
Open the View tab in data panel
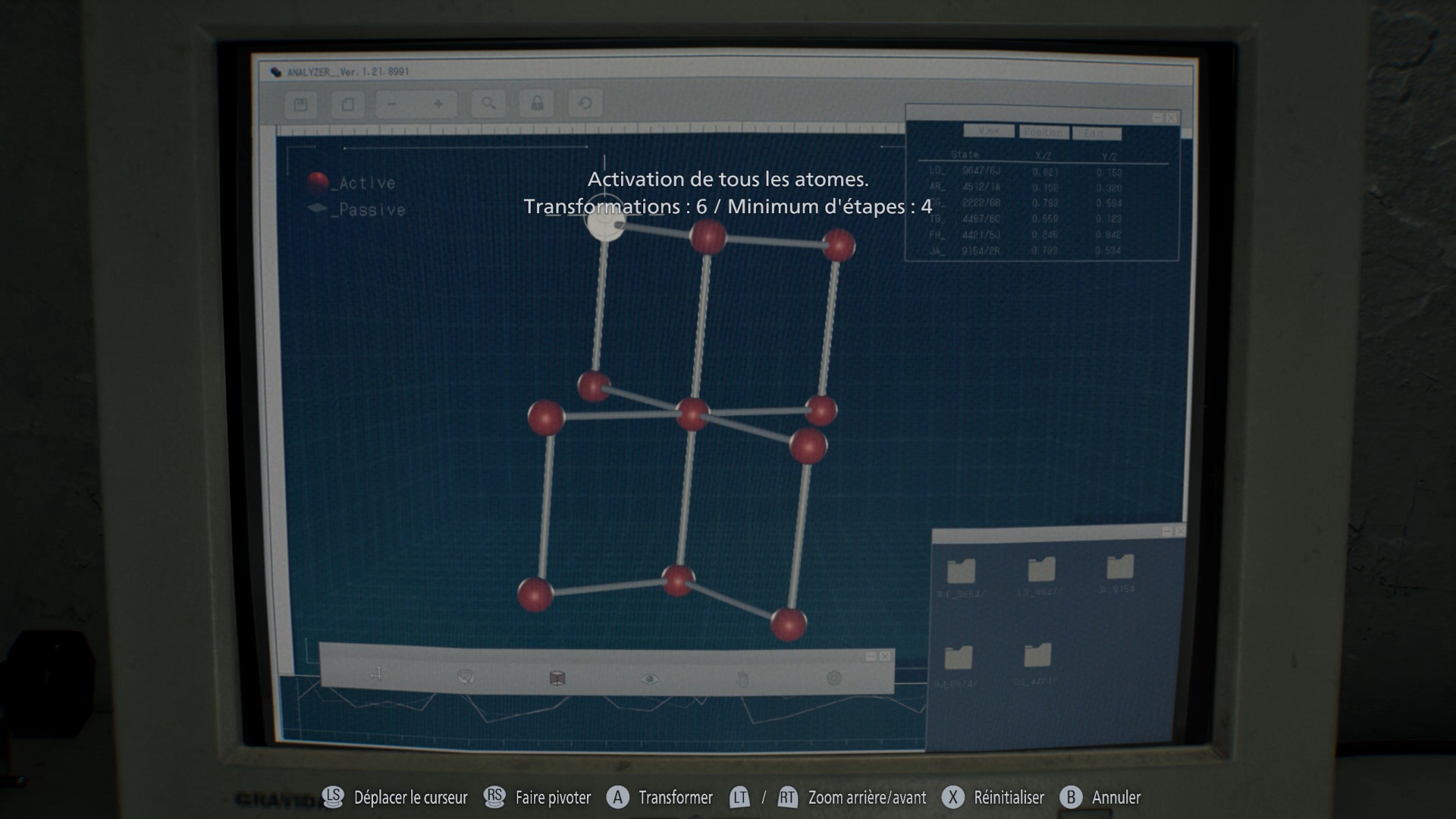989,130
